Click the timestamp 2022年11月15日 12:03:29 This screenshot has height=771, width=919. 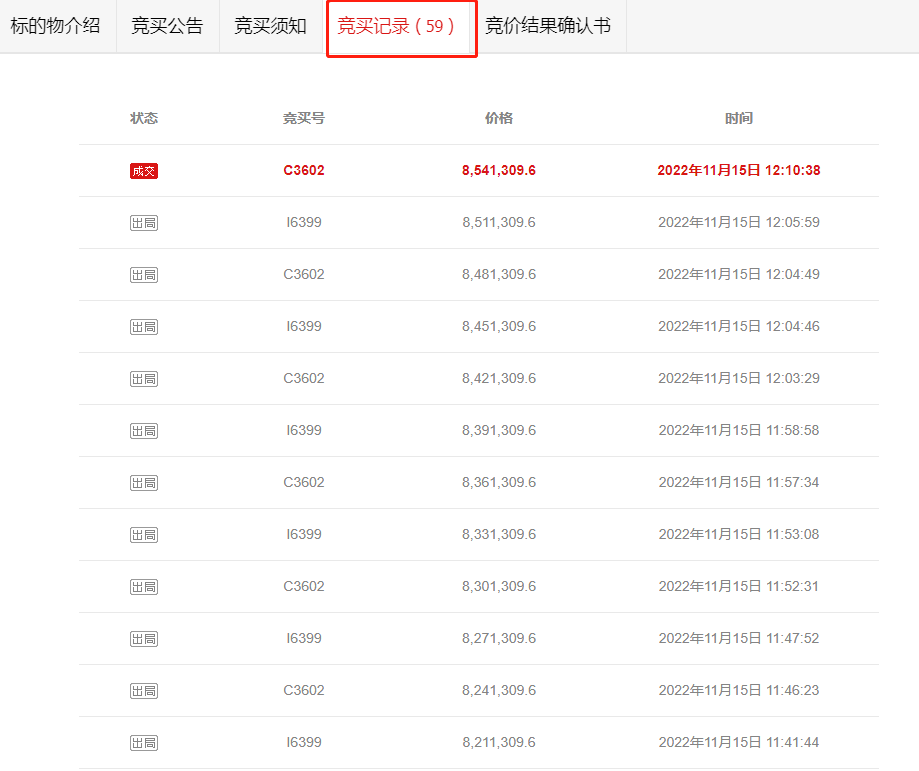tap(738, 378)
